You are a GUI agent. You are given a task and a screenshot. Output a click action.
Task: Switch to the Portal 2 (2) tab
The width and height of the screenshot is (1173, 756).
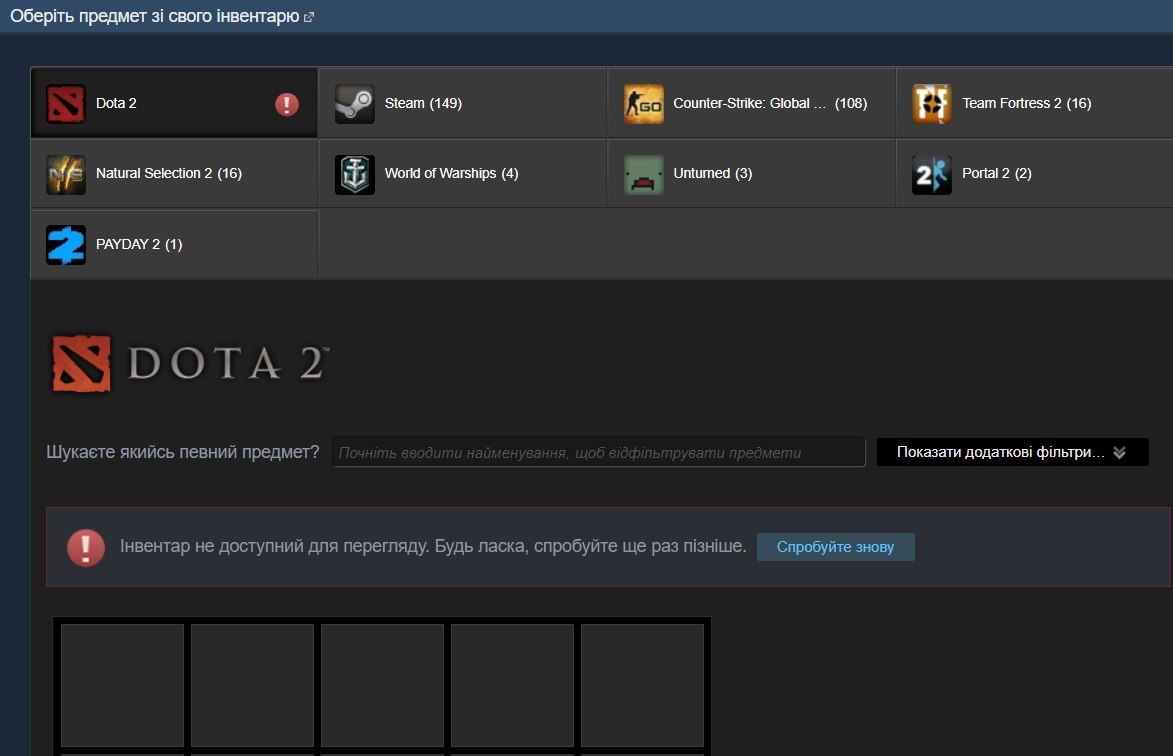point(1035,173)
